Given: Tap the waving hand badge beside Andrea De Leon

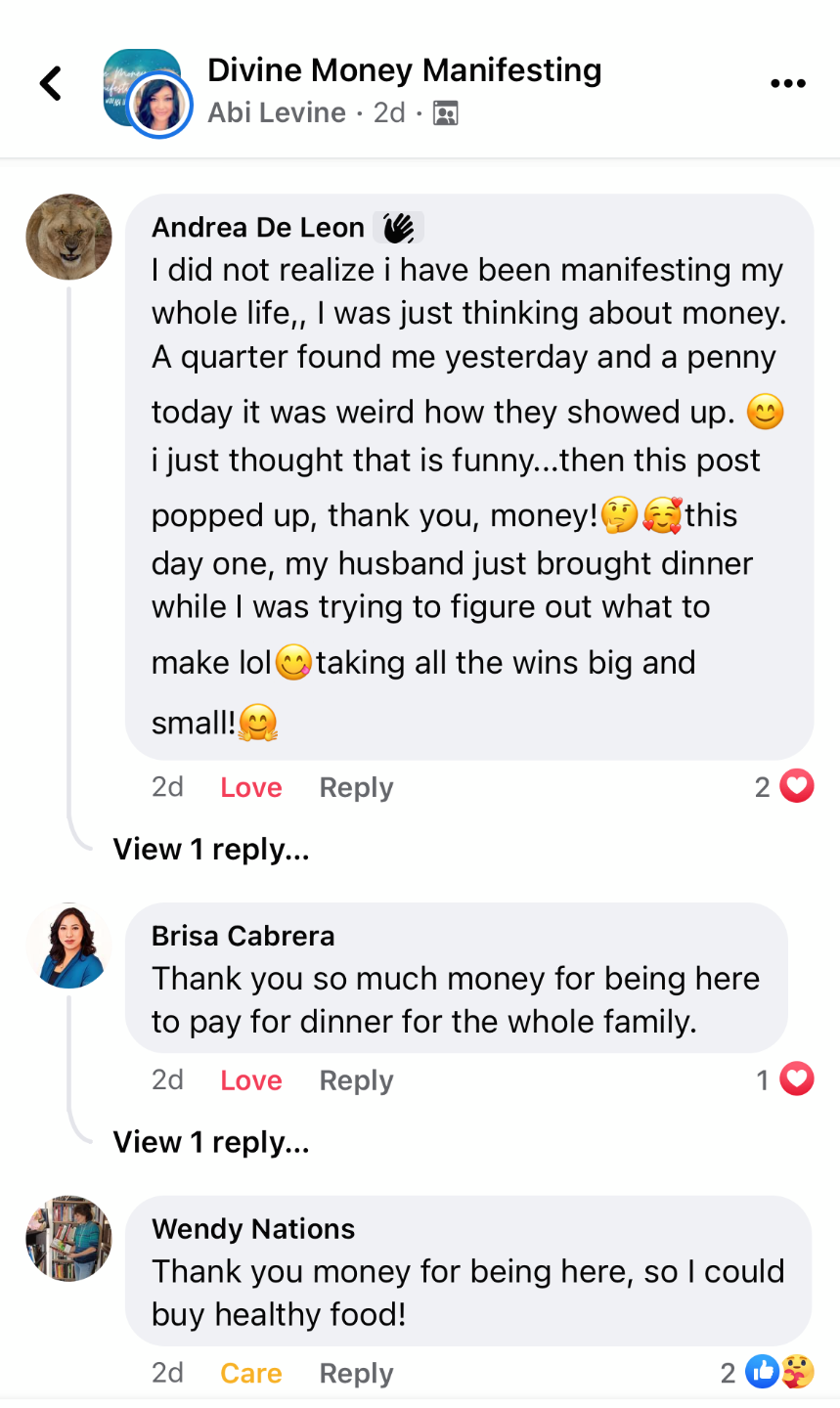Looking at the screenshot, I should click(x=397, y=228).
